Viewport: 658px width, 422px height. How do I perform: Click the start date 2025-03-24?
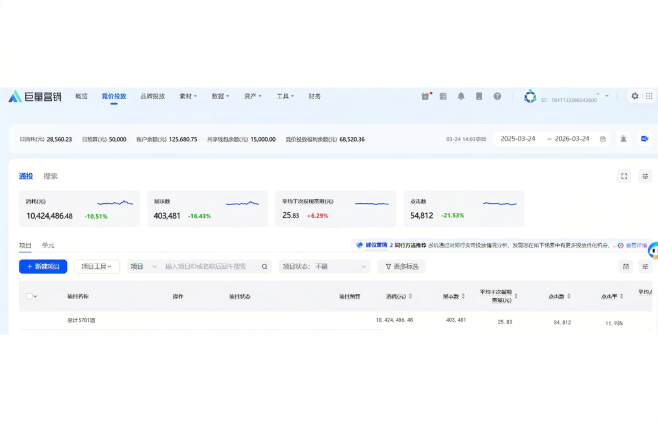pyautogui.click(x=518, y=139)
